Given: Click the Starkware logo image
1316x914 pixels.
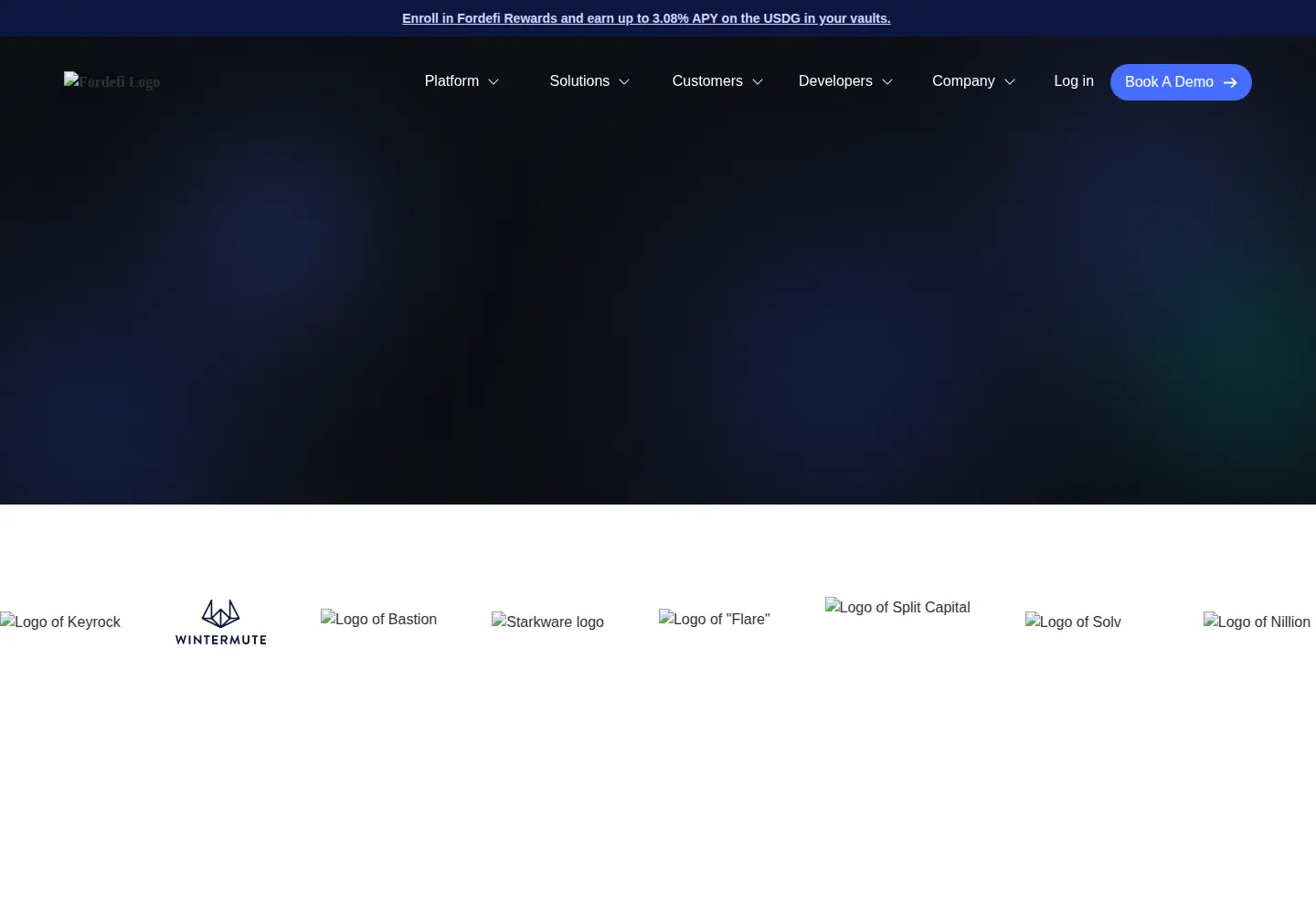Looking at the screenshot, I should click(x=547, y=622).
